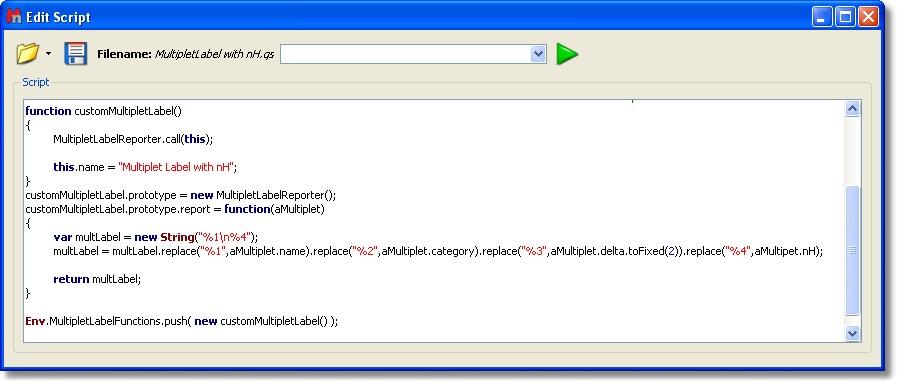The image size is (897, 383).
Task: Click the long "multLabel.replace" code line
Action: coord(438,251)
